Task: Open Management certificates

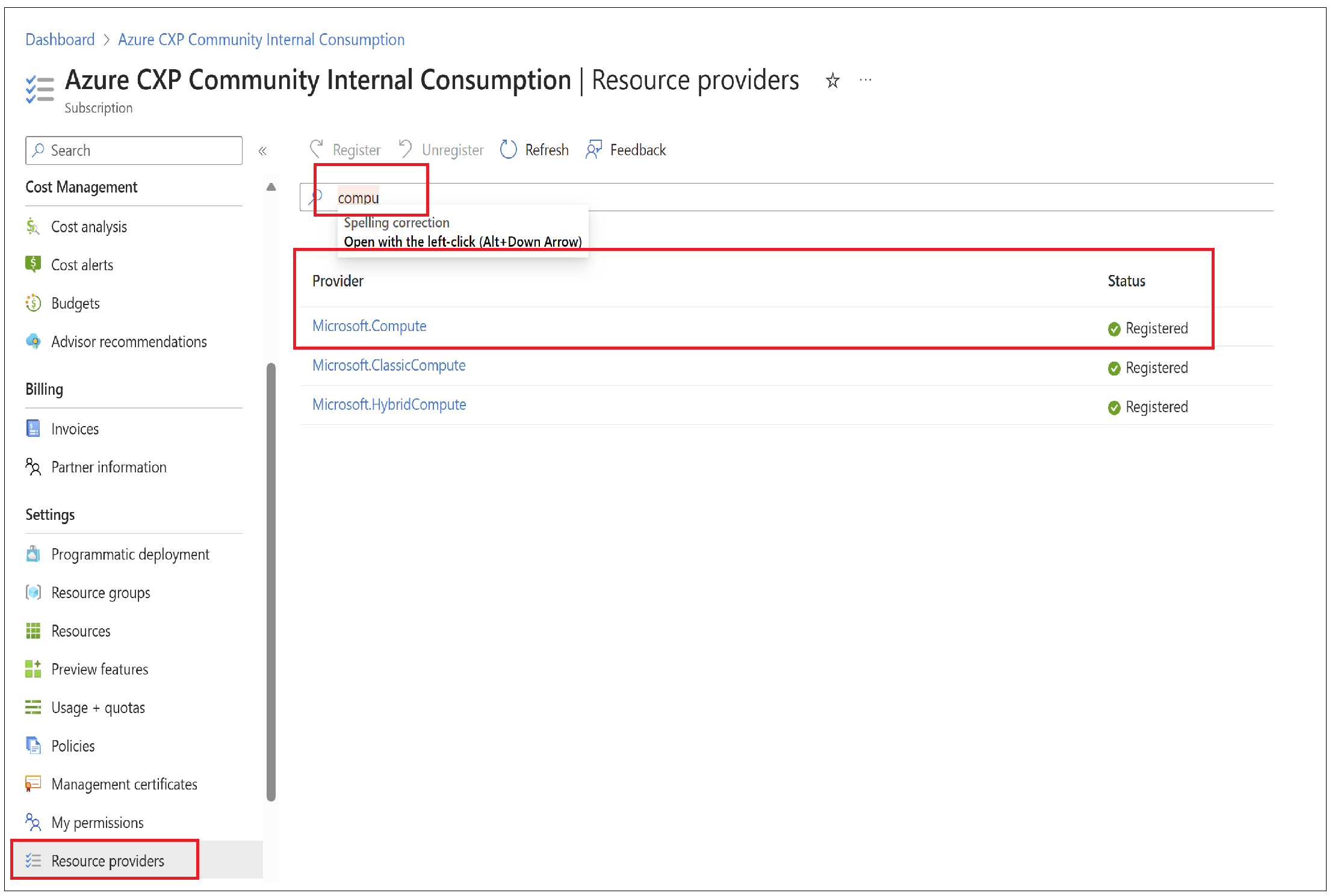Action: click(124, 784)
